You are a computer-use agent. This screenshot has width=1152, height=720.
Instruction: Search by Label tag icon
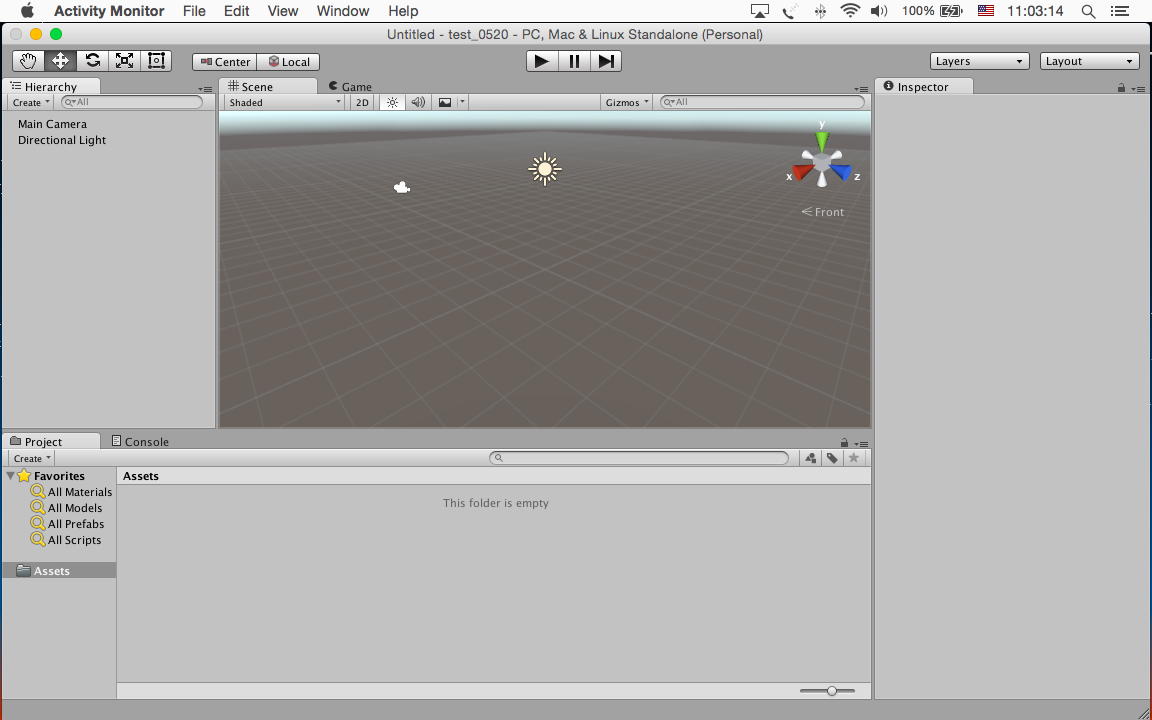pyautogui.click(x=832, y=458)
